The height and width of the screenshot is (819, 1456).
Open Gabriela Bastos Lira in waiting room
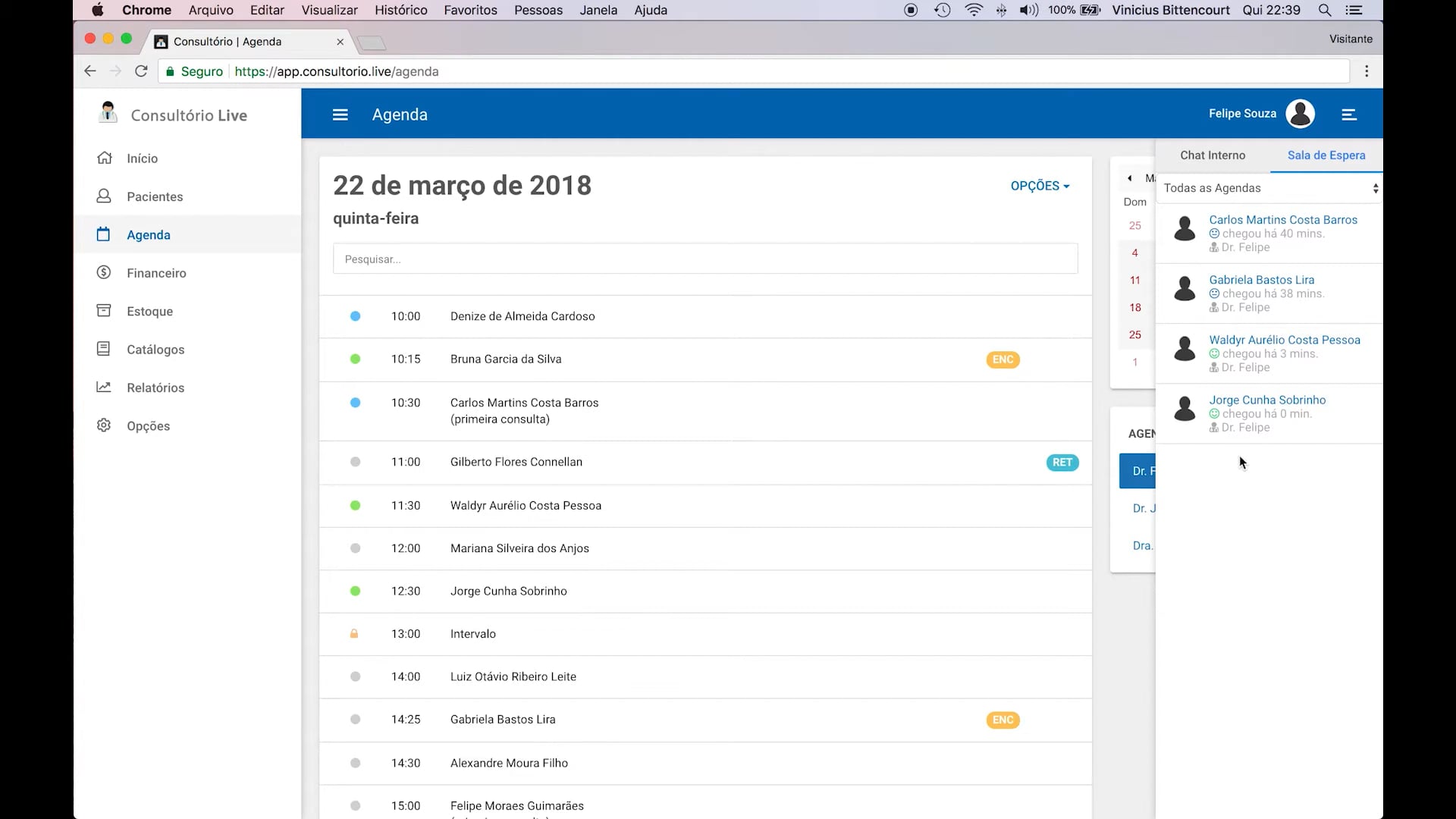click(x=1262, y=280)
